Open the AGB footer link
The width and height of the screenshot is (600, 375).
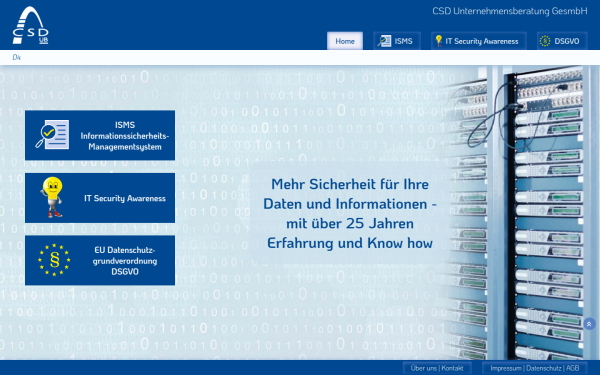572,368
